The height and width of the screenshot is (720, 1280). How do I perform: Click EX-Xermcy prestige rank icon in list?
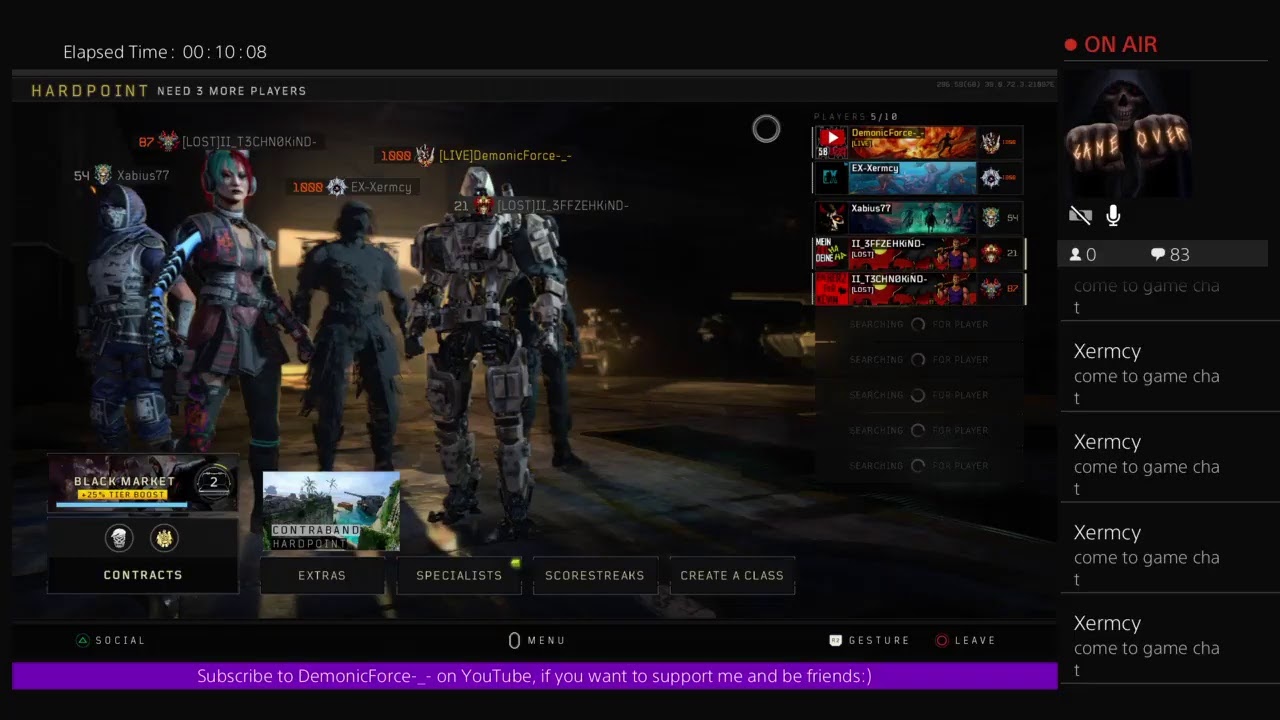point(990,178)
